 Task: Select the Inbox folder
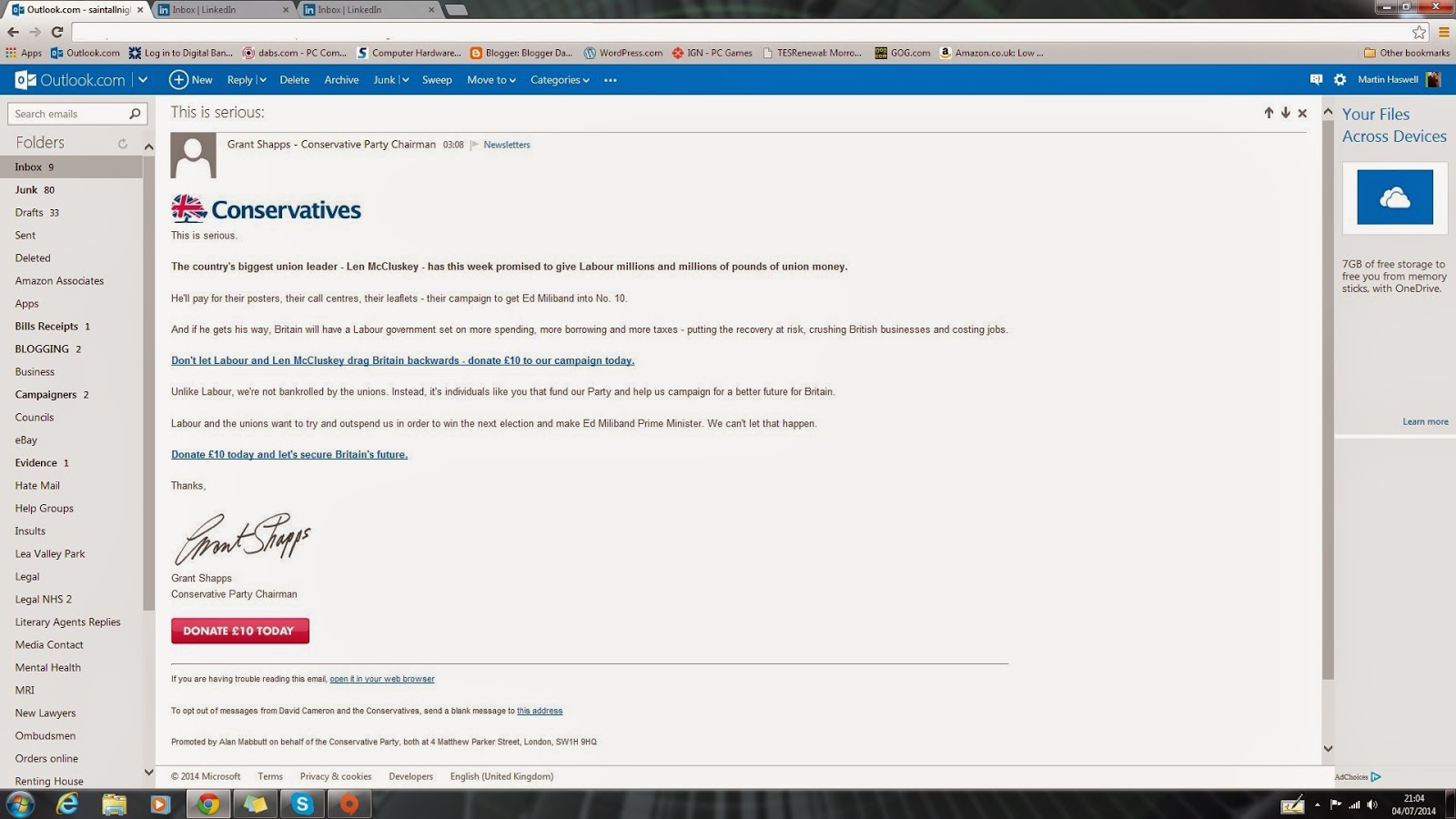pyautogui.click(x=71, y=167)
